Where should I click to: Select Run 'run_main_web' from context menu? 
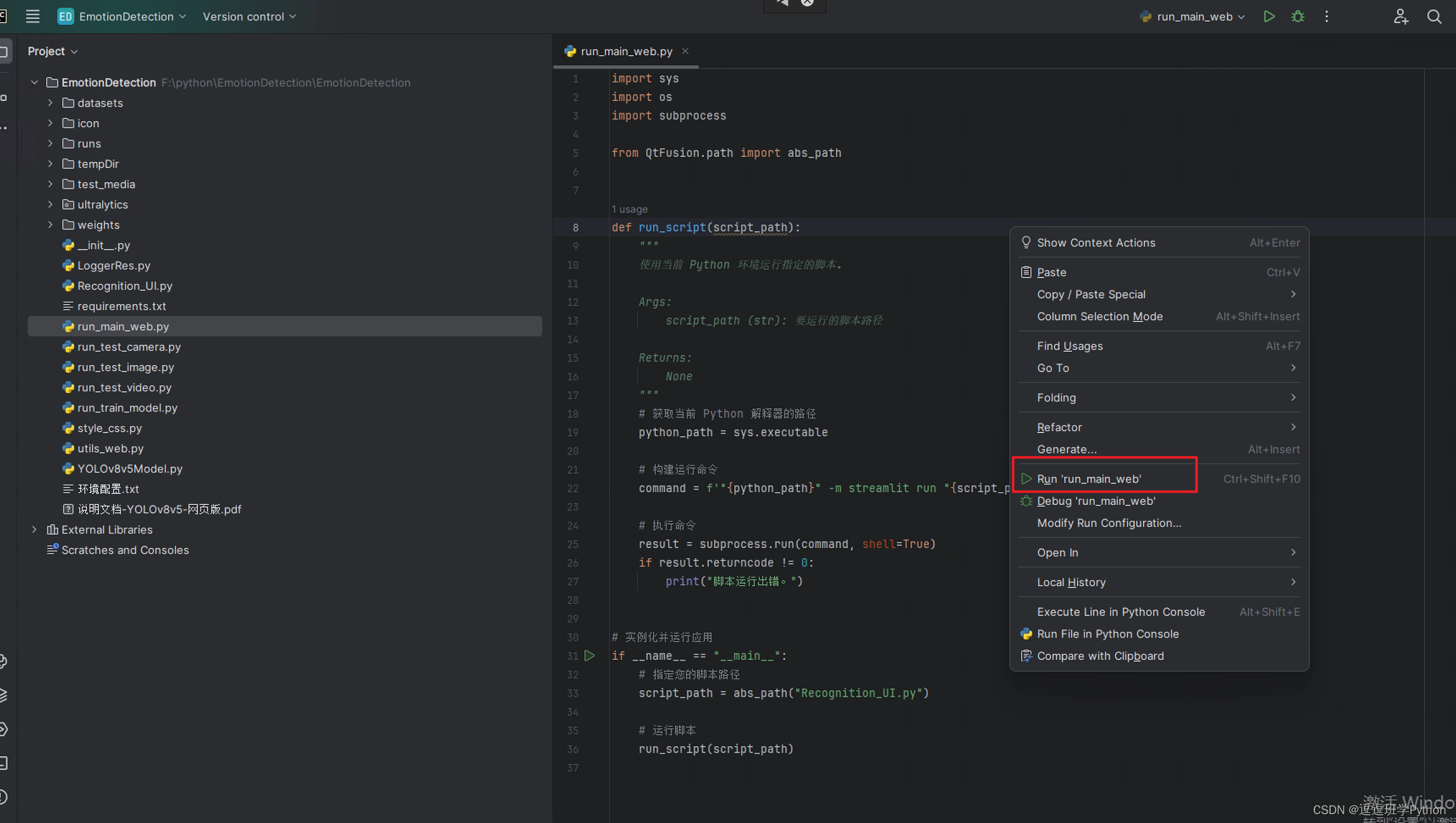pos(1089,479)
